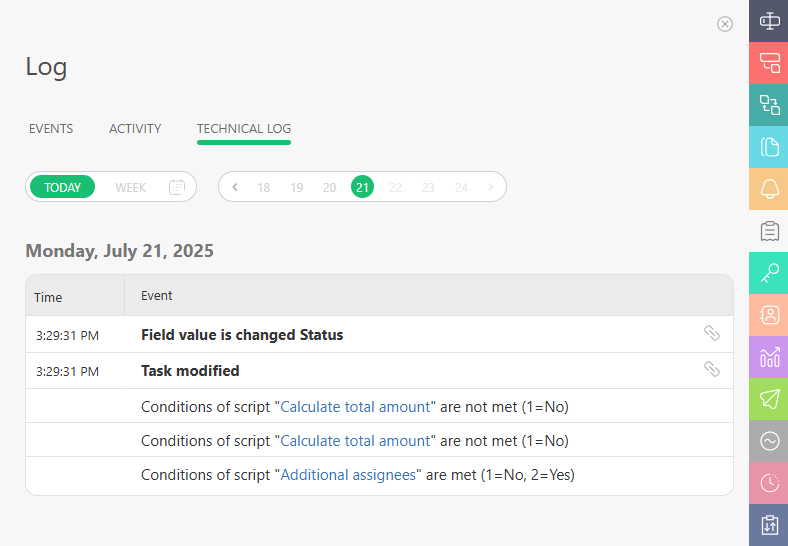Switch to the WEEK toggle option
Image resolution: width=788 pixels, height=546 pixels.
click(x=130, y=188)
